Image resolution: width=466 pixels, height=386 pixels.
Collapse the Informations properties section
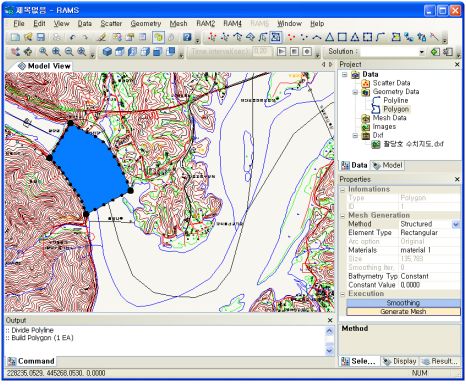(x=343, y=190)
